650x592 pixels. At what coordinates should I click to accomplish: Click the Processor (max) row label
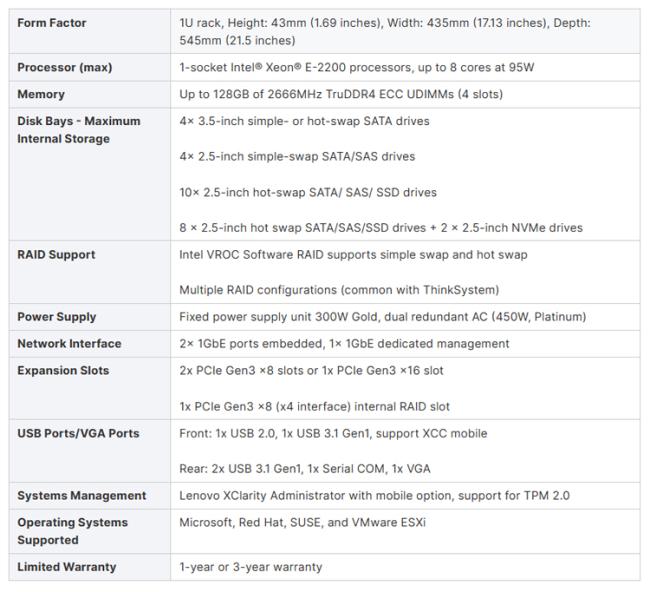point(64,67)
